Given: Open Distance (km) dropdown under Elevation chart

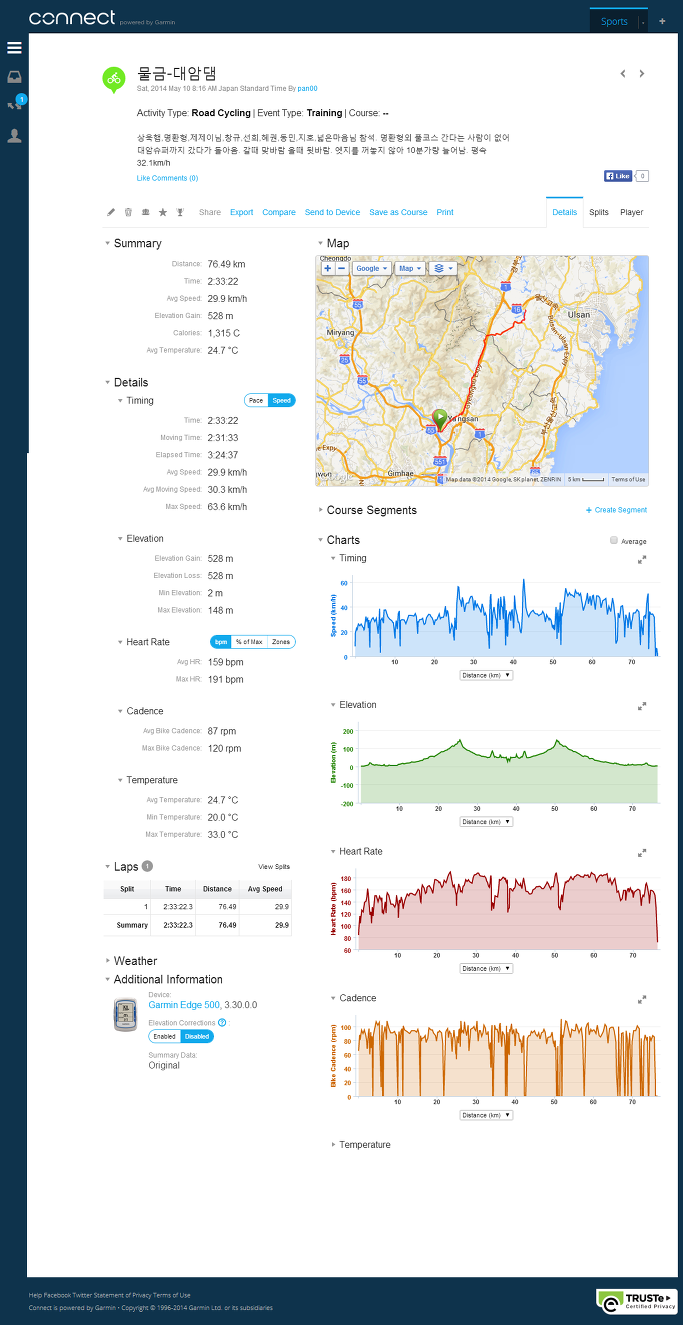Looking at the screenshot, I should [486, 822].
